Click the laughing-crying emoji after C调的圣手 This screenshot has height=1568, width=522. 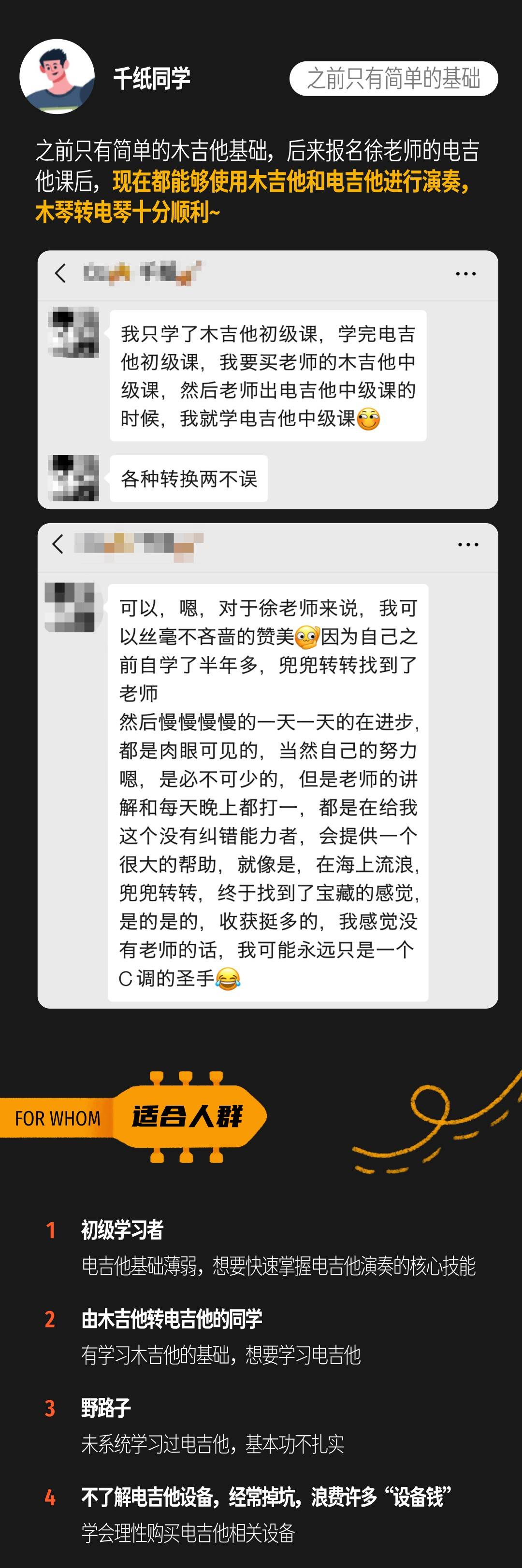click(x=228, y=978)
